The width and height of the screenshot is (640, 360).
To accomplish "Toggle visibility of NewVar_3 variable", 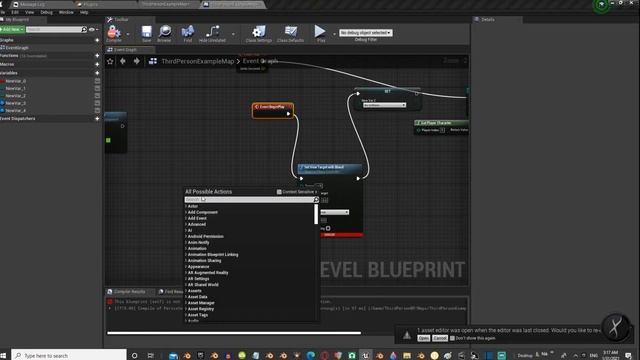I will point(97,103).
